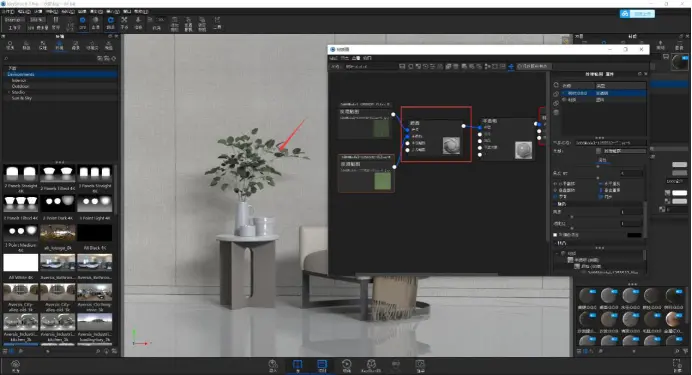This screenshot has width=692, height=375.
Task: Select the Dolly camera tool
Action: [138, 23]
